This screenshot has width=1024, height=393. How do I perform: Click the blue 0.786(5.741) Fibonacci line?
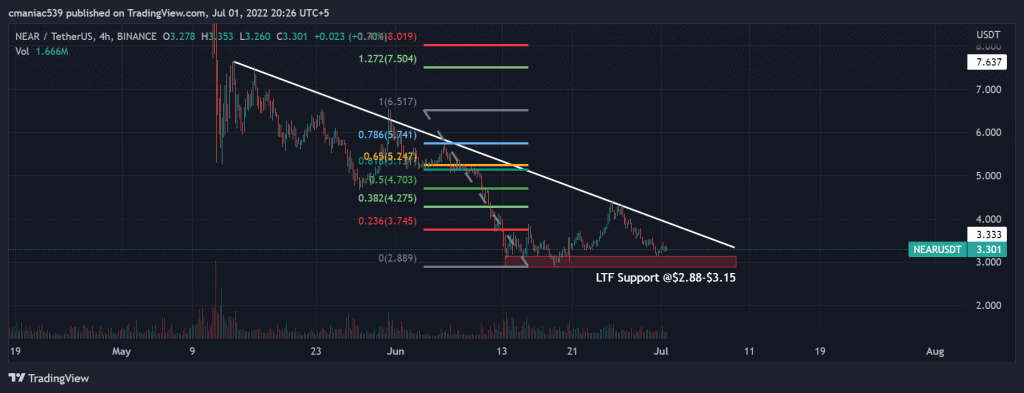click(475, 143)
